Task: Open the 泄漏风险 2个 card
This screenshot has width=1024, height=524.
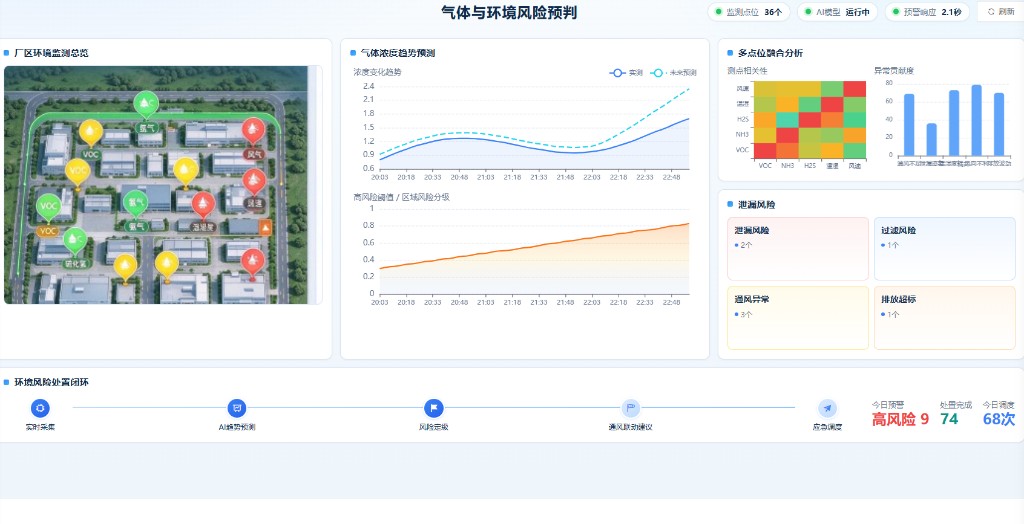Action: (x=798, y=249)
